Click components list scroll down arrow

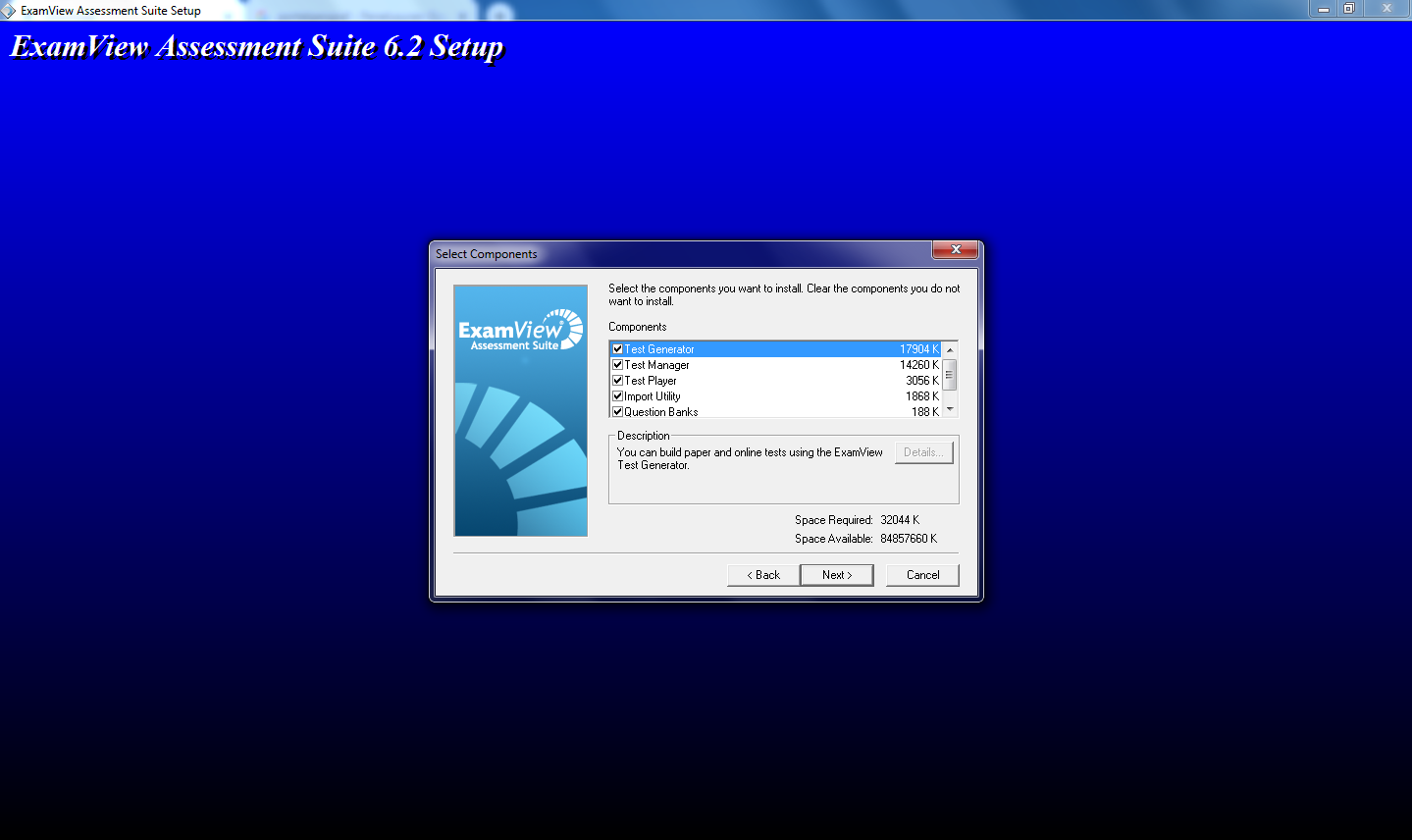950,410
